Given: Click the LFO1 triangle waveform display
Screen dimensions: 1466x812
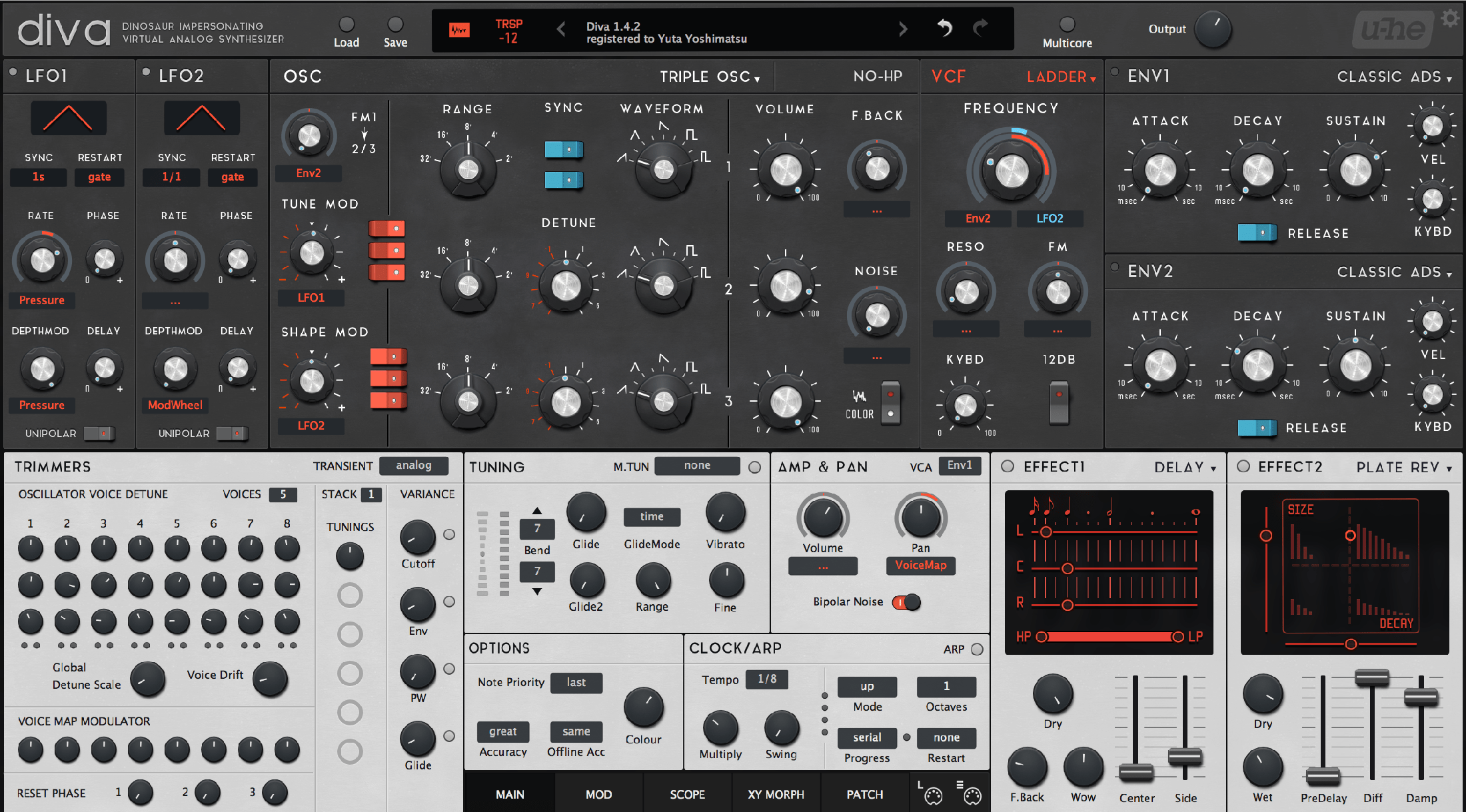Looking at the screenshot, I should coord(68,118).
